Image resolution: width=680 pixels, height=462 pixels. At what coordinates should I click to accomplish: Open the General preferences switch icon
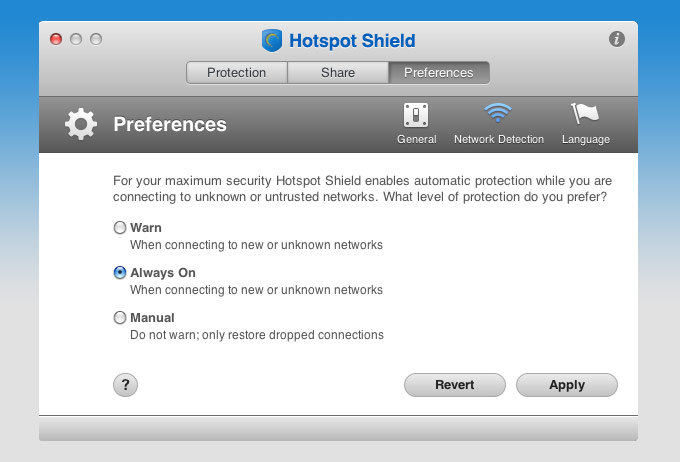416,115
